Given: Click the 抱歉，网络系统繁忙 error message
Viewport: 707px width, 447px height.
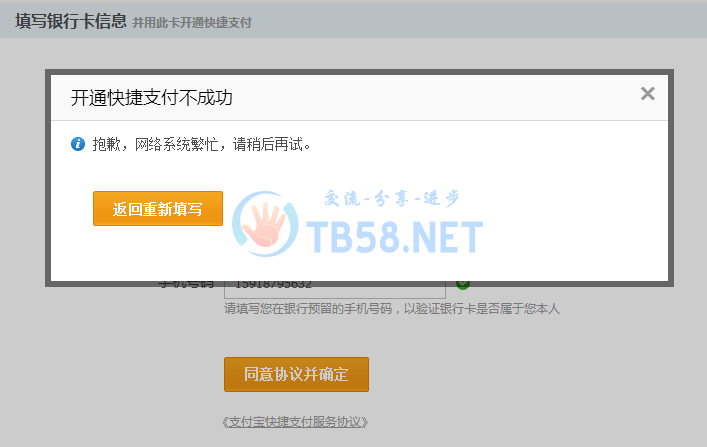Looking at the screenshot, I should click(x=201, y=144).
